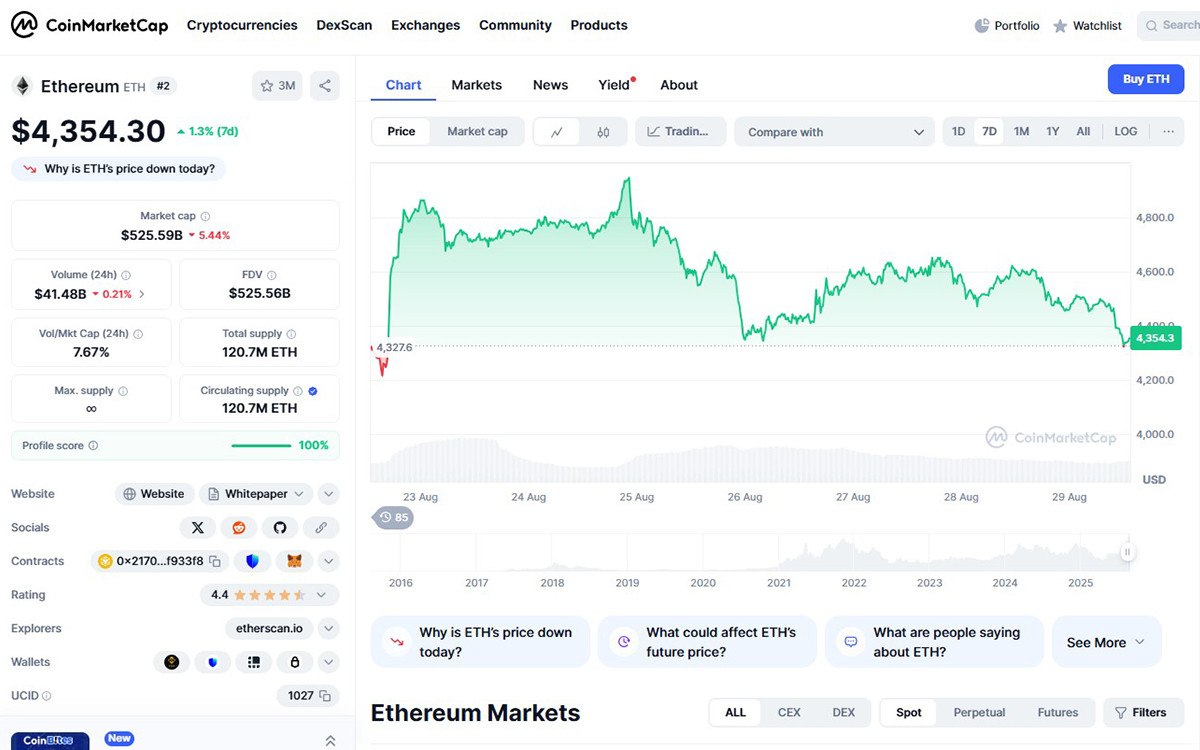Switch to the Markets tab
Viewport: 1200px width, 750px height.
[x=476, y=85]
